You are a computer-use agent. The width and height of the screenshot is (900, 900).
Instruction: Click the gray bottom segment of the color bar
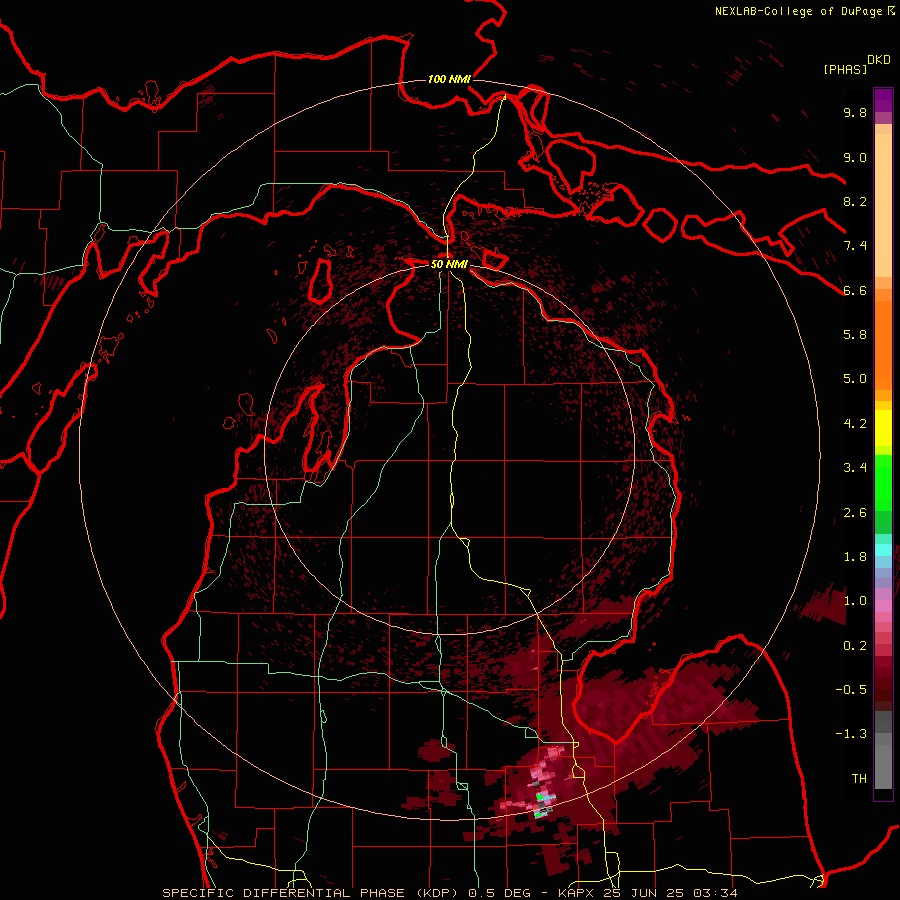(x=883, y=762)
